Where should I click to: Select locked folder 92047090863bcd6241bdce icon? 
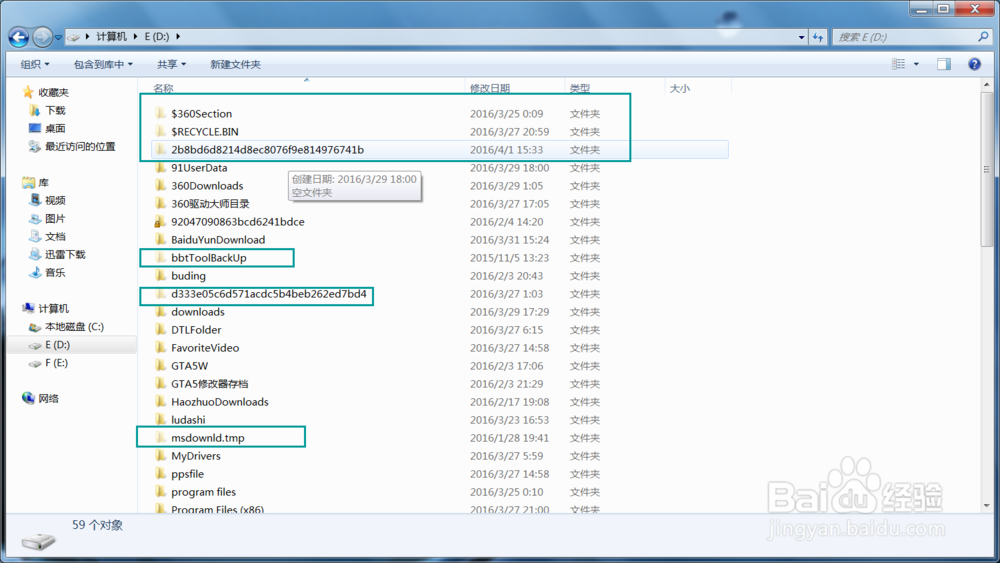point(160,222)
